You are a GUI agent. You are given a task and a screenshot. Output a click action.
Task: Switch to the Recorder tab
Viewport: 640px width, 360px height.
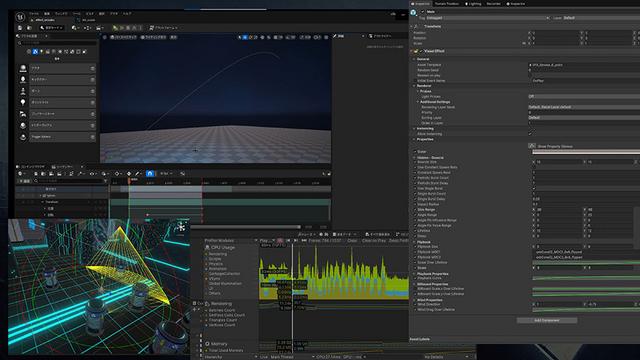[x=493, y=4]
